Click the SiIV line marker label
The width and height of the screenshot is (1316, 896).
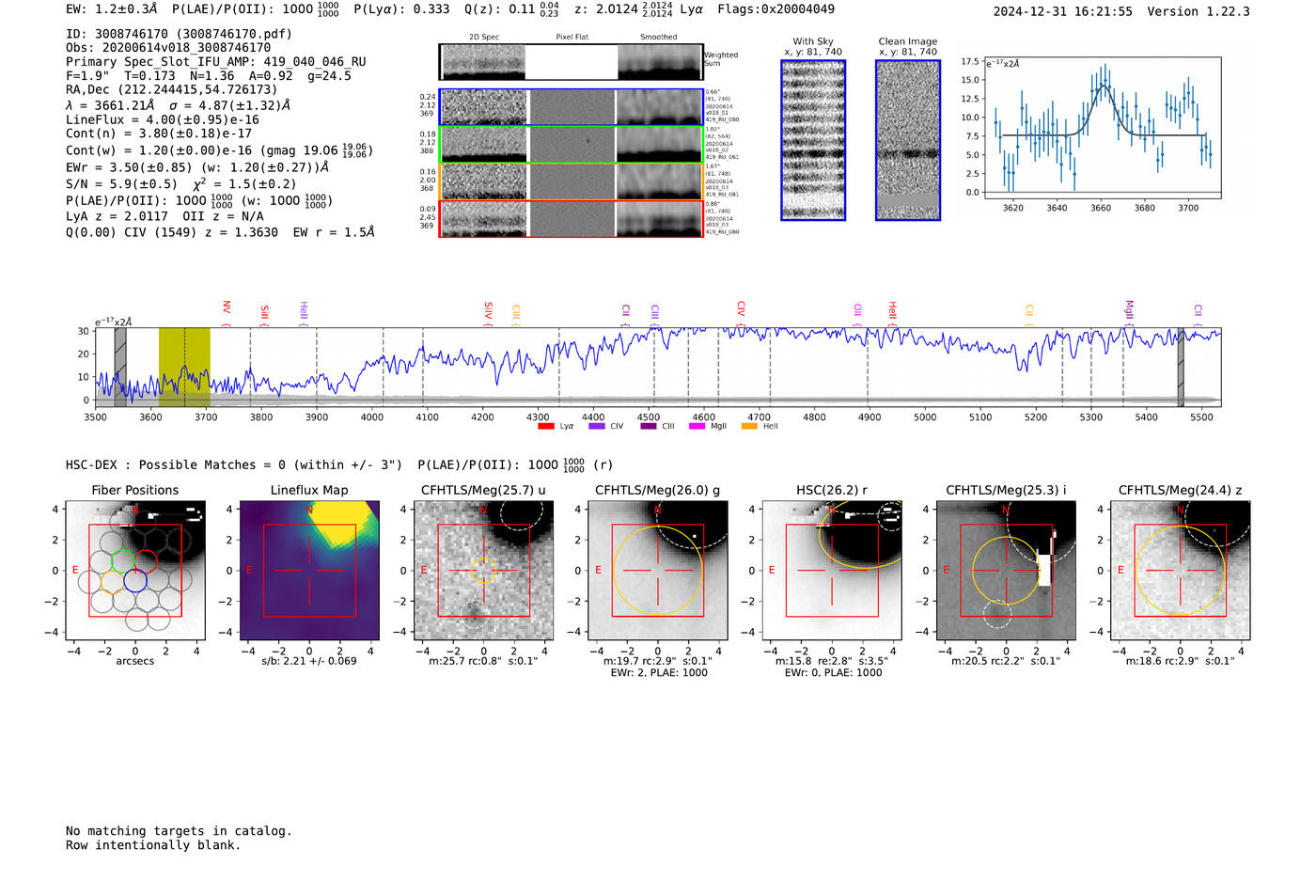(x=489, y=310)
